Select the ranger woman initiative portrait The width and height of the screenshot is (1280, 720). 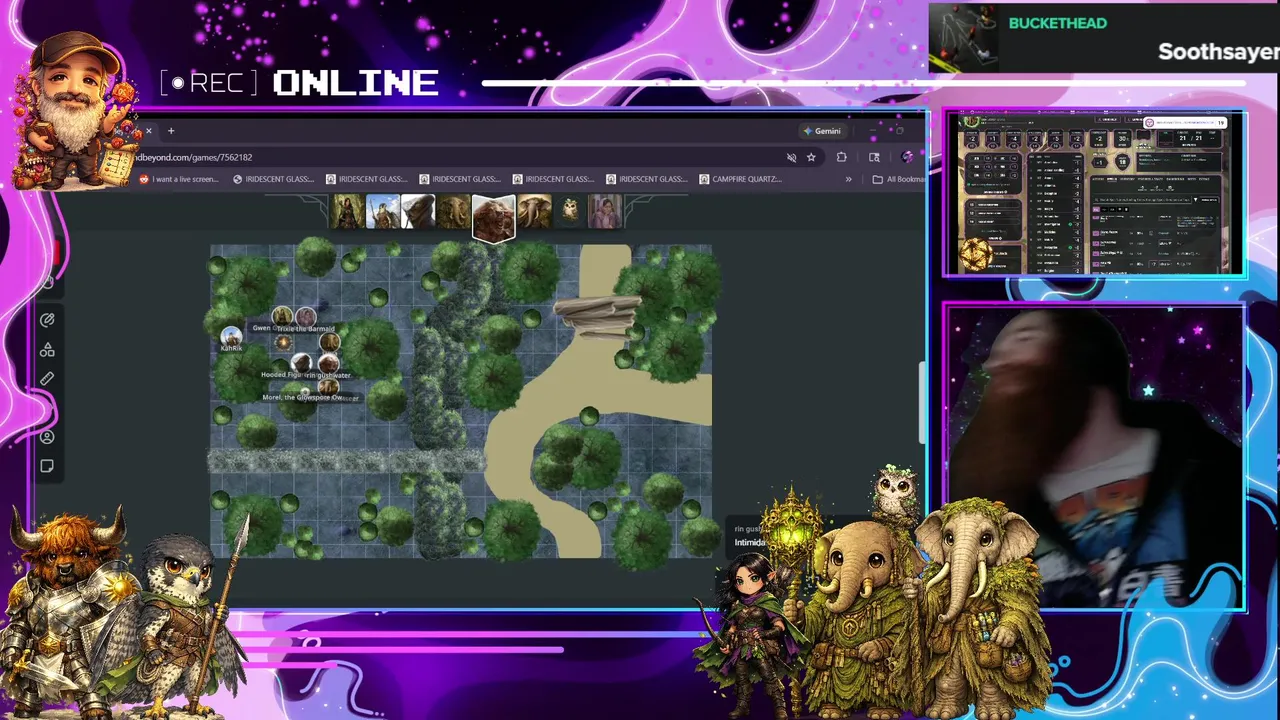(347, 211)
